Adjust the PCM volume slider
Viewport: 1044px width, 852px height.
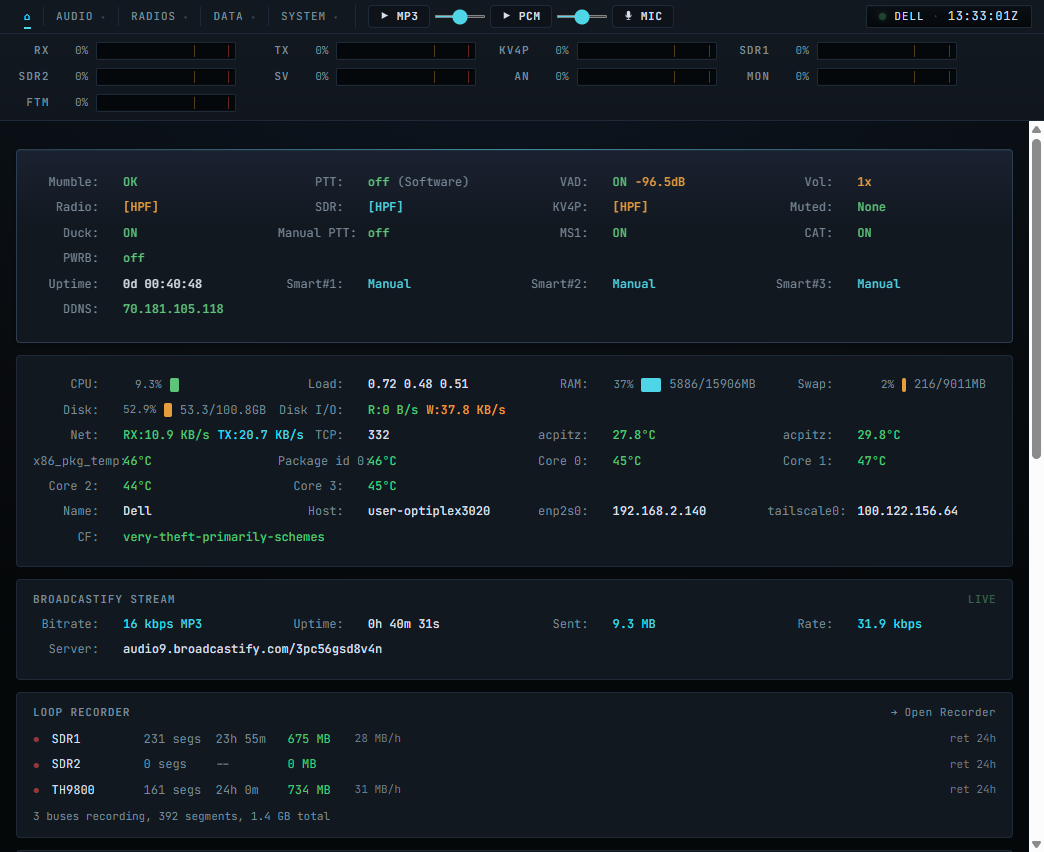pos(581,17)
